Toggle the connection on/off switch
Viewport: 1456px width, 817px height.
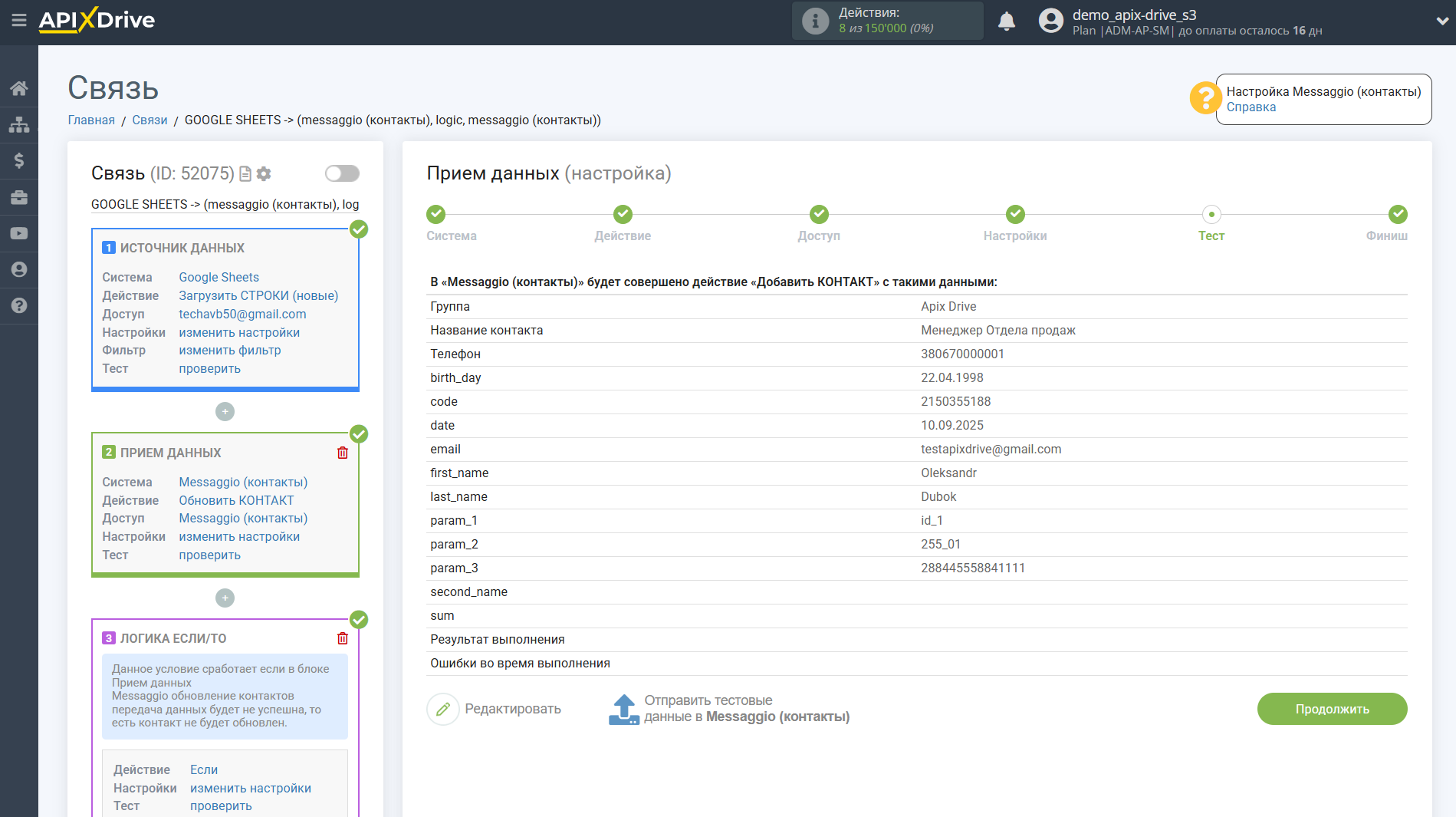342,173
